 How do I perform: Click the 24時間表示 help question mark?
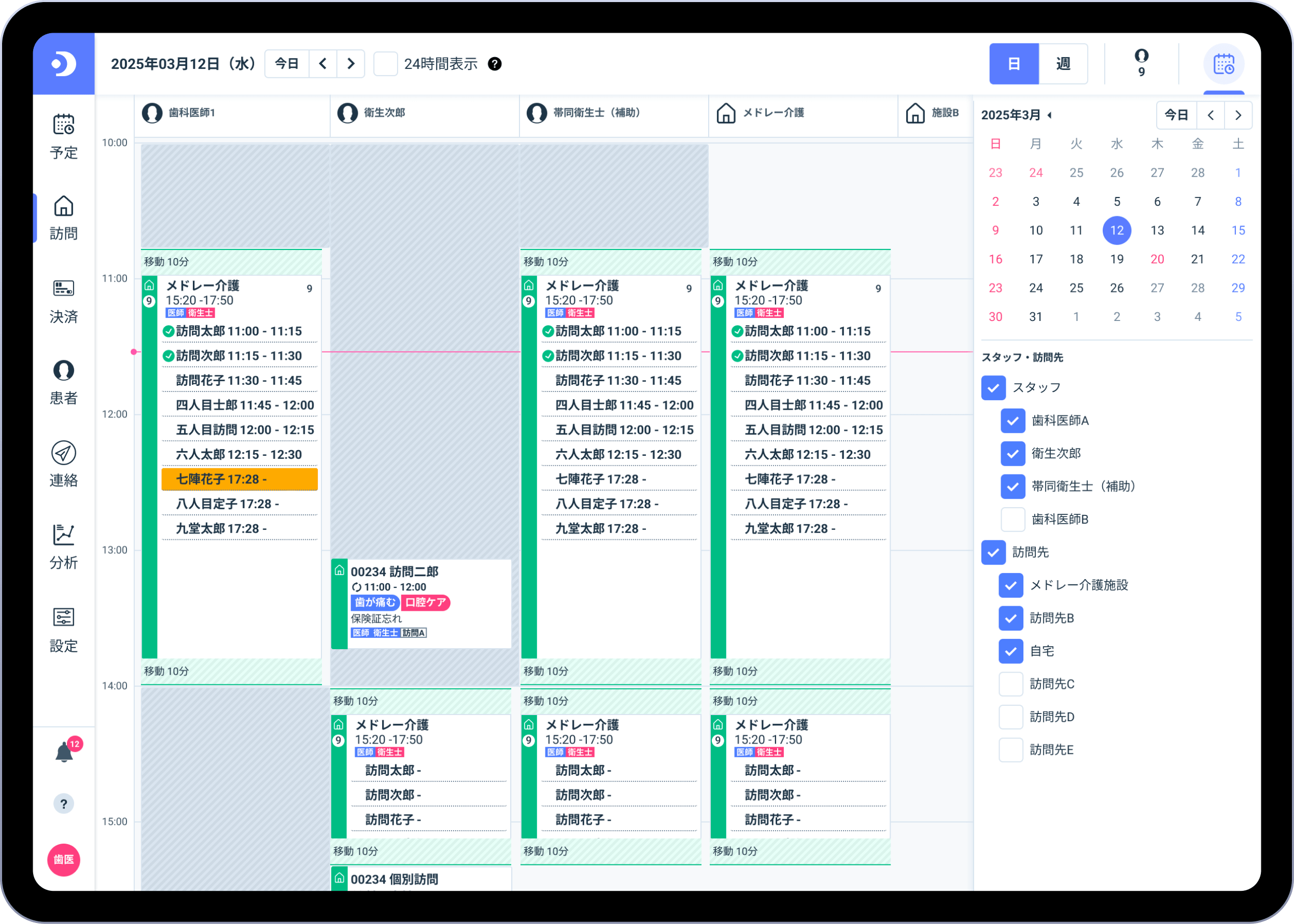(494, 64)
